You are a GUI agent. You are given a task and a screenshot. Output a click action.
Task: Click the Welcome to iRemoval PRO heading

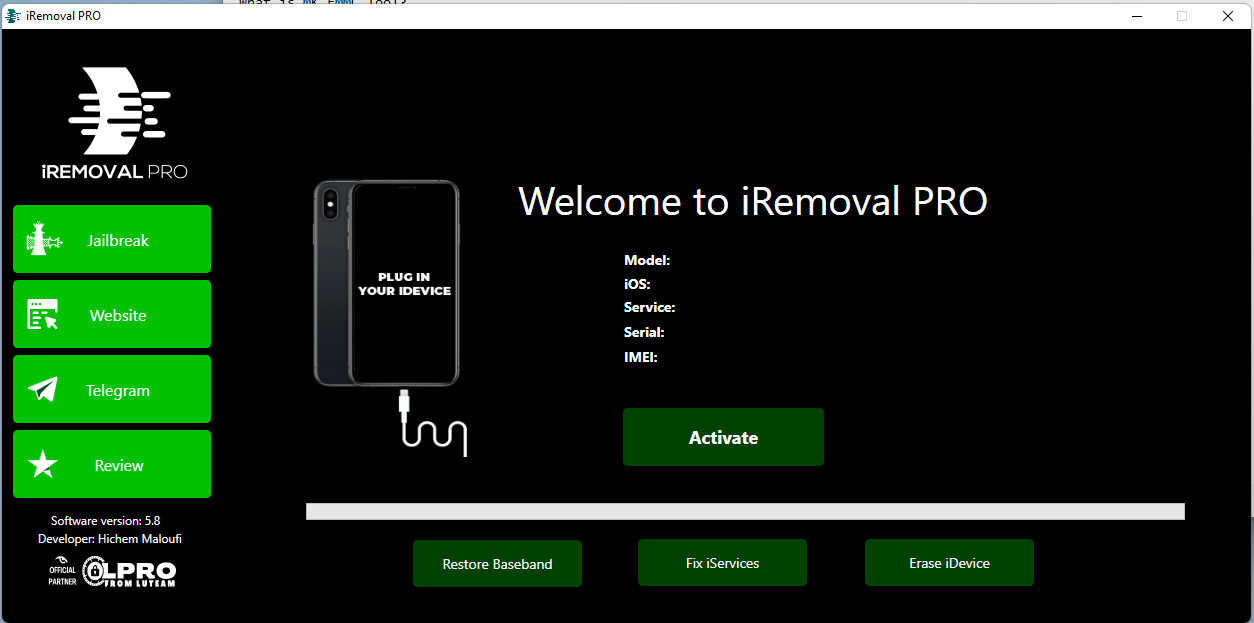753,201
